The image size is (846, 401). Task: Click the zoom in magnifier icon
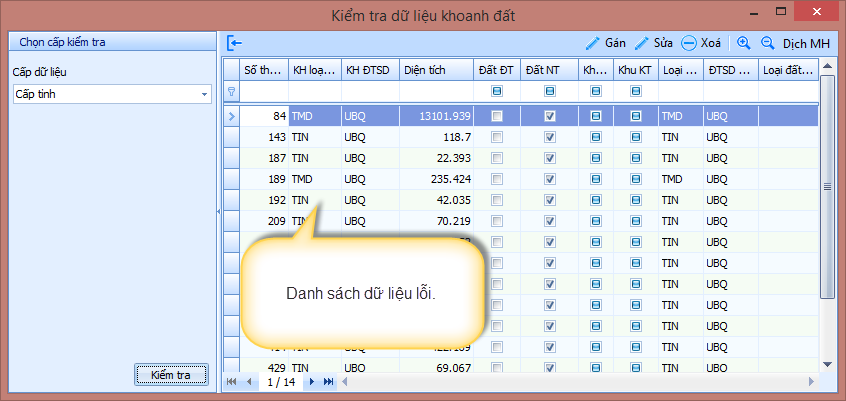coord(743,43)
